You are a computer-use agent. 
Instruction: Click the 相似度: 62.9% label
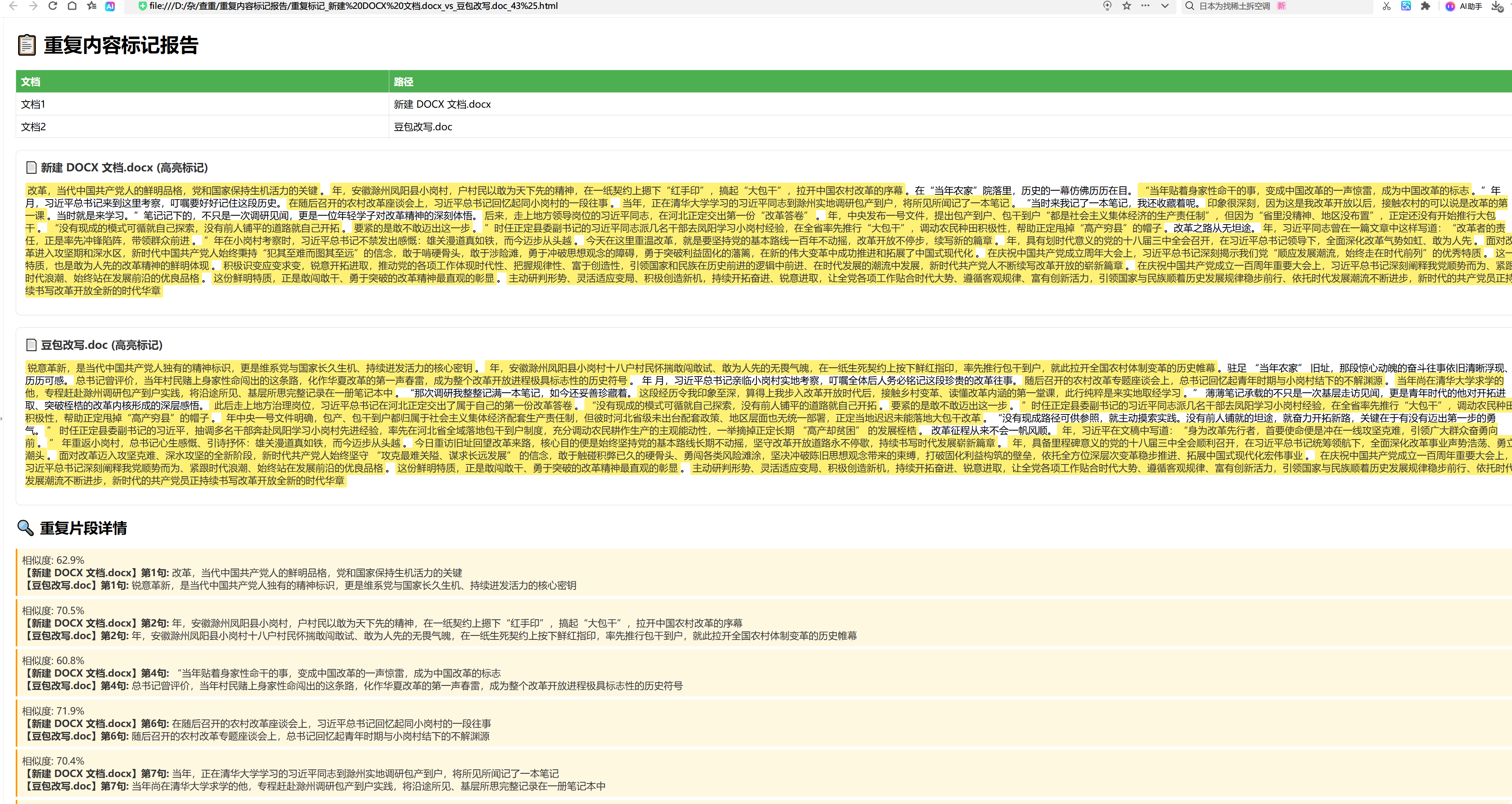(x=53, y=560)
